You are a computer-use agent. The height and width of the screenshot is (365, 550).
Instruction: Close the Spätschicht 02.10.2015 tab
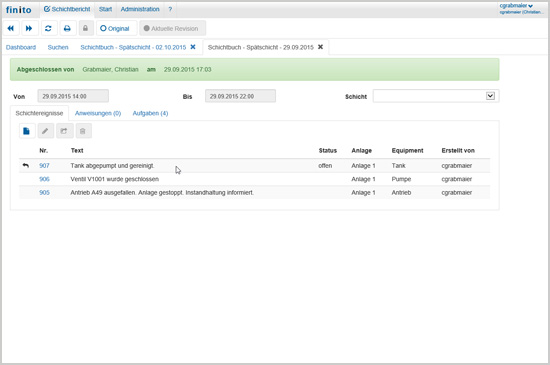[193, 47]
